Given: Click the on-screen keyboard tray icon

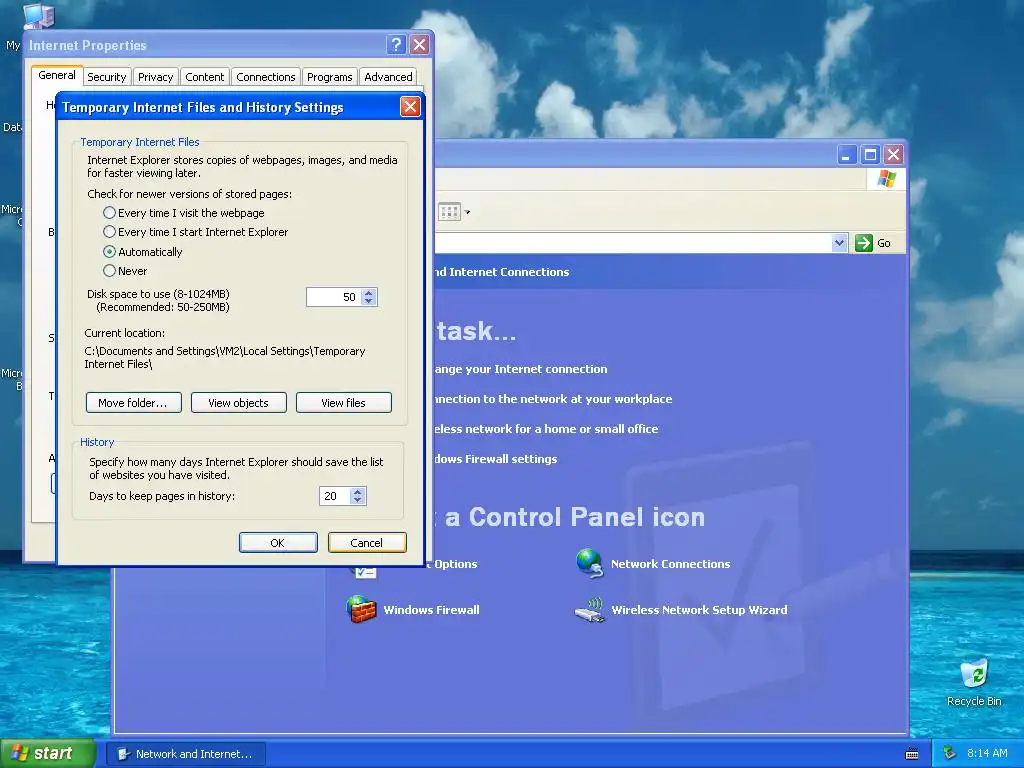Looking at the screenshot, I should pos(912,754).
